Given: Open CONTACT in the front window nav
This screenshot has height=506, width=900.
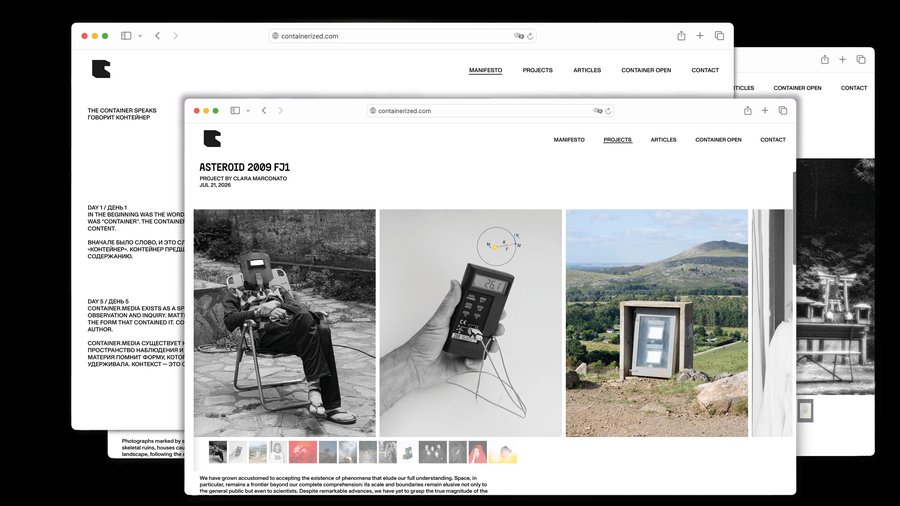Looking at the screenshot, I should click(x=773, y=140).
